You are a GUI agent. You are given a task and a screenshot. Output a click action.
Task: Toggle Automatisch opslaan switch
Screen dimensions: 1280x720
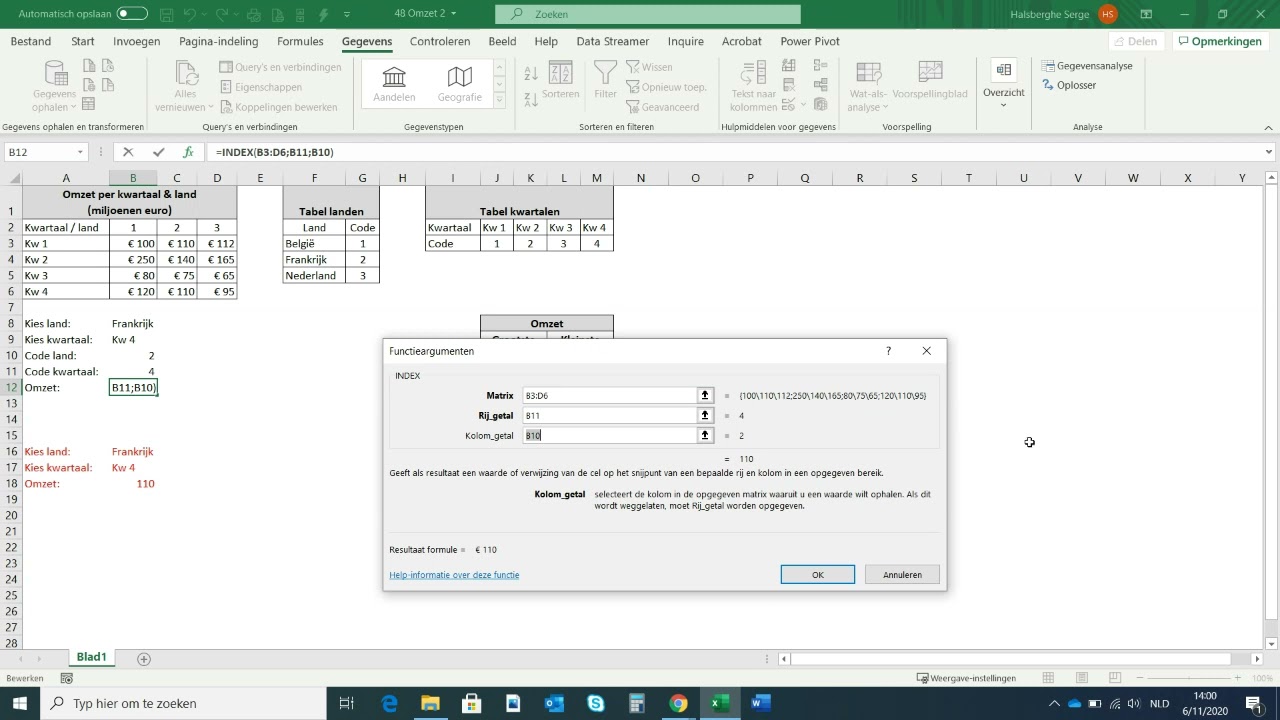point(132,13)
